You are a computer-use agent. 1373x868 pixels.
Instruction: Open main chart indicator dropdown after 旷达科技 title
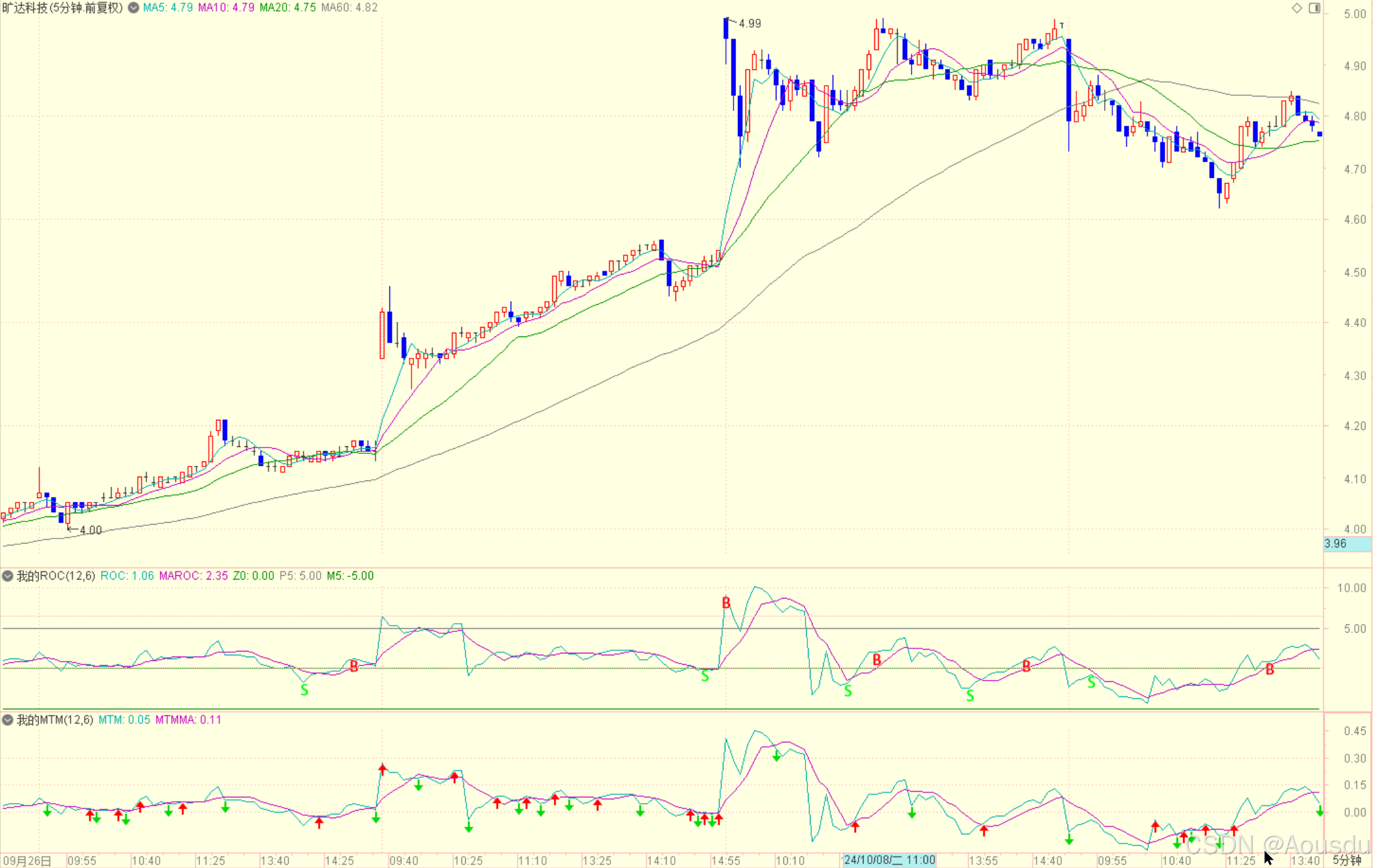click(x=133, y=8)
